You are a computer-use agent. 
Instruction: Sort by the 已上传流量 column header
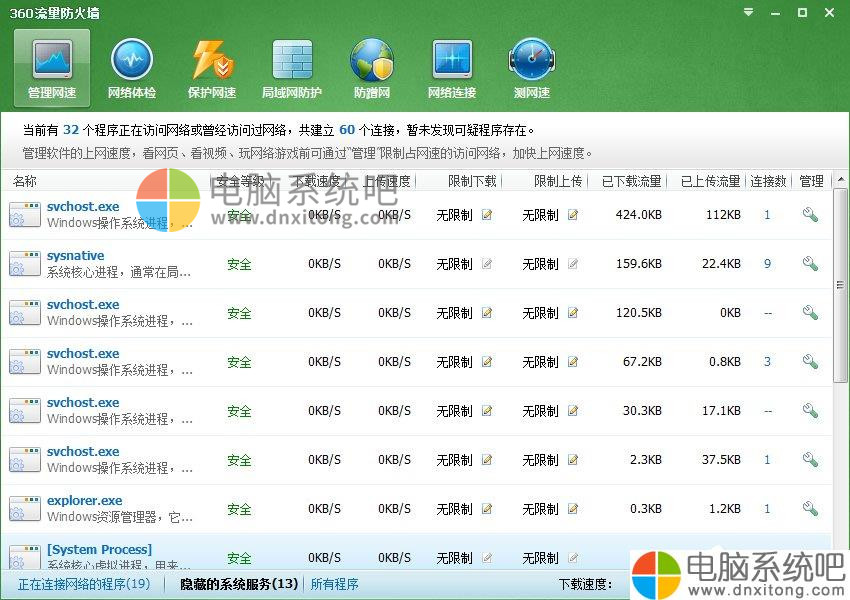[711, 181]
